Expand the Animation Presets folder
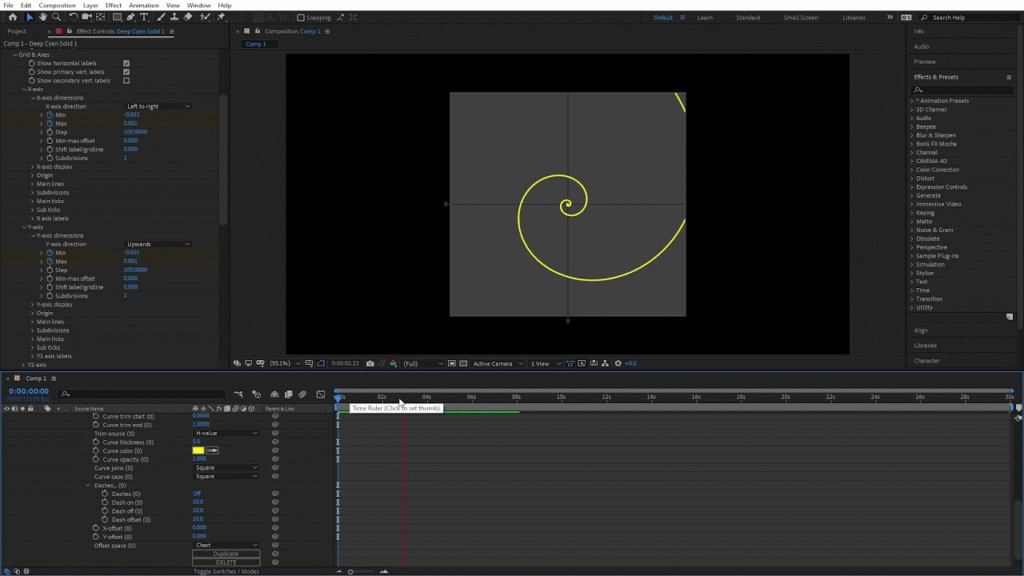 pyautogui.click(x=912, y=101)
